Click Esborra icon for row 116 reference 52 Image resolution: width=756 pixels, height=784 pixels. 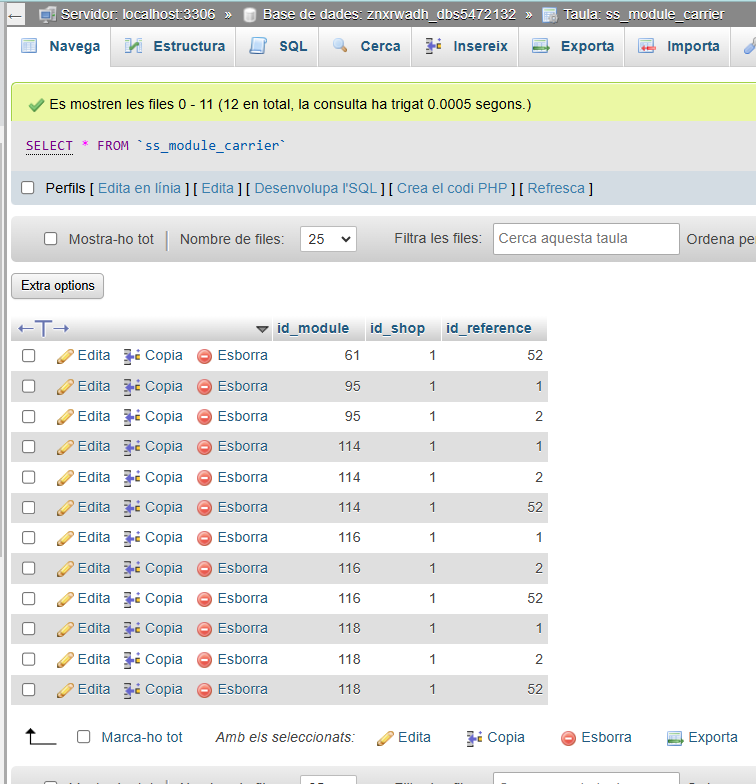tap(204, 598)
